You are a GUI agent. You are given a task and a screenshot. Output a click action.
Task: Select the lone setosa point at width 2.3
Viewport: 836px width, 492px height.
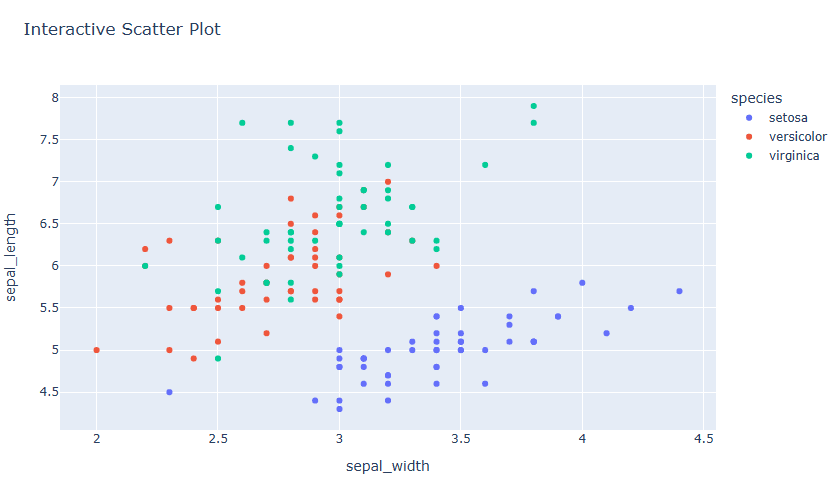tap(170, 392)
